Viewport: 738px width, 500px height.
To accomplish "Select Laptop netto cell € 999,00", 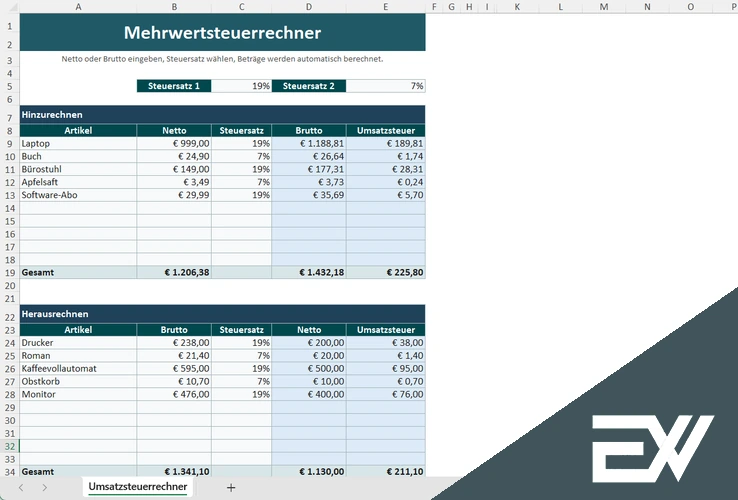I will click(x=174, y=144).
